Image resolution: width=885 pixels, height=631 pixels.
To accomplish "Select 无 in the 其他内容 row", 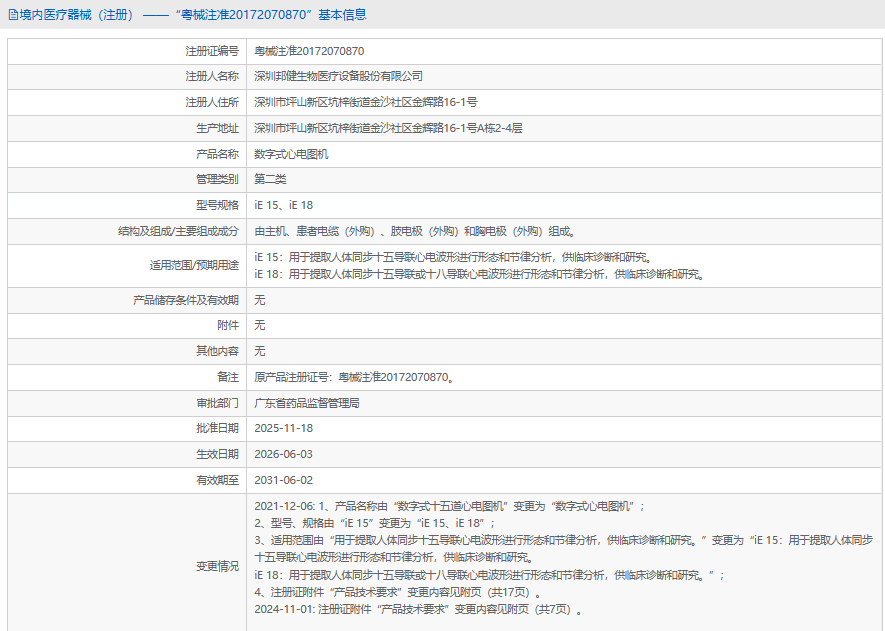I will tap(260, 351).
